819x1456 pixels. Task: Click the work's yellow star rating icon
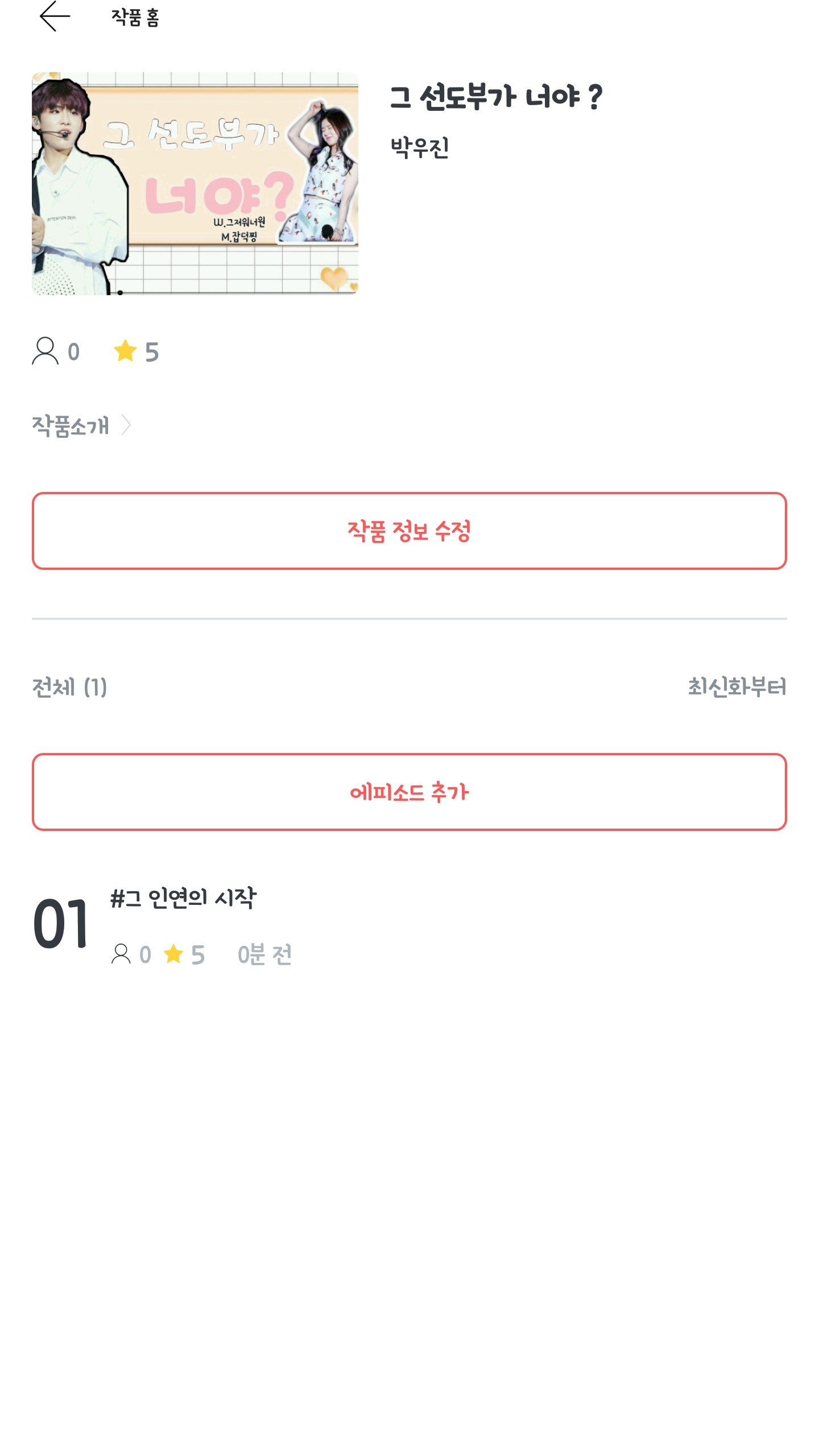pos(125,351)
